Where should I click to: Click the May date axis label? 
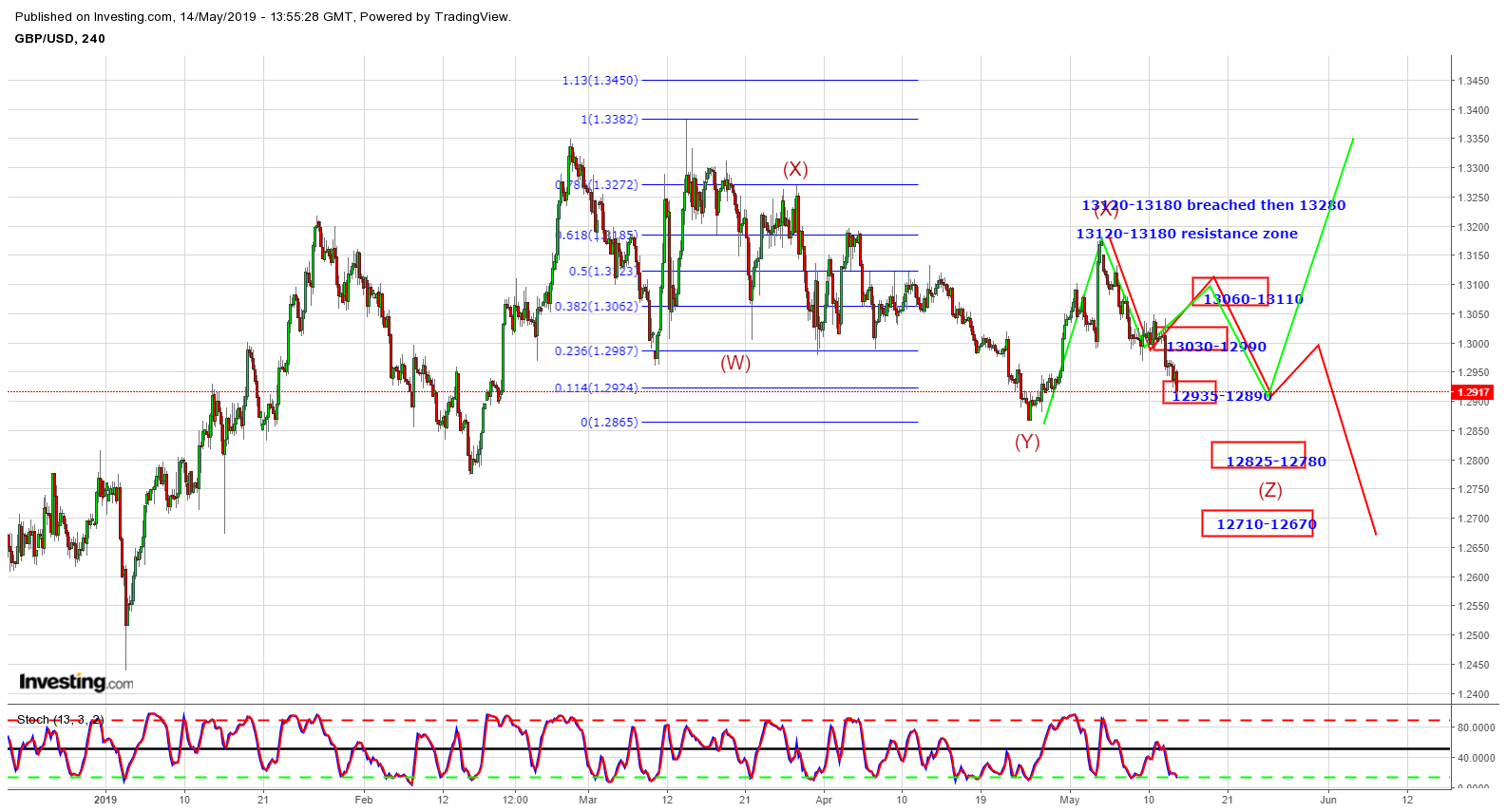[1070, 800]
